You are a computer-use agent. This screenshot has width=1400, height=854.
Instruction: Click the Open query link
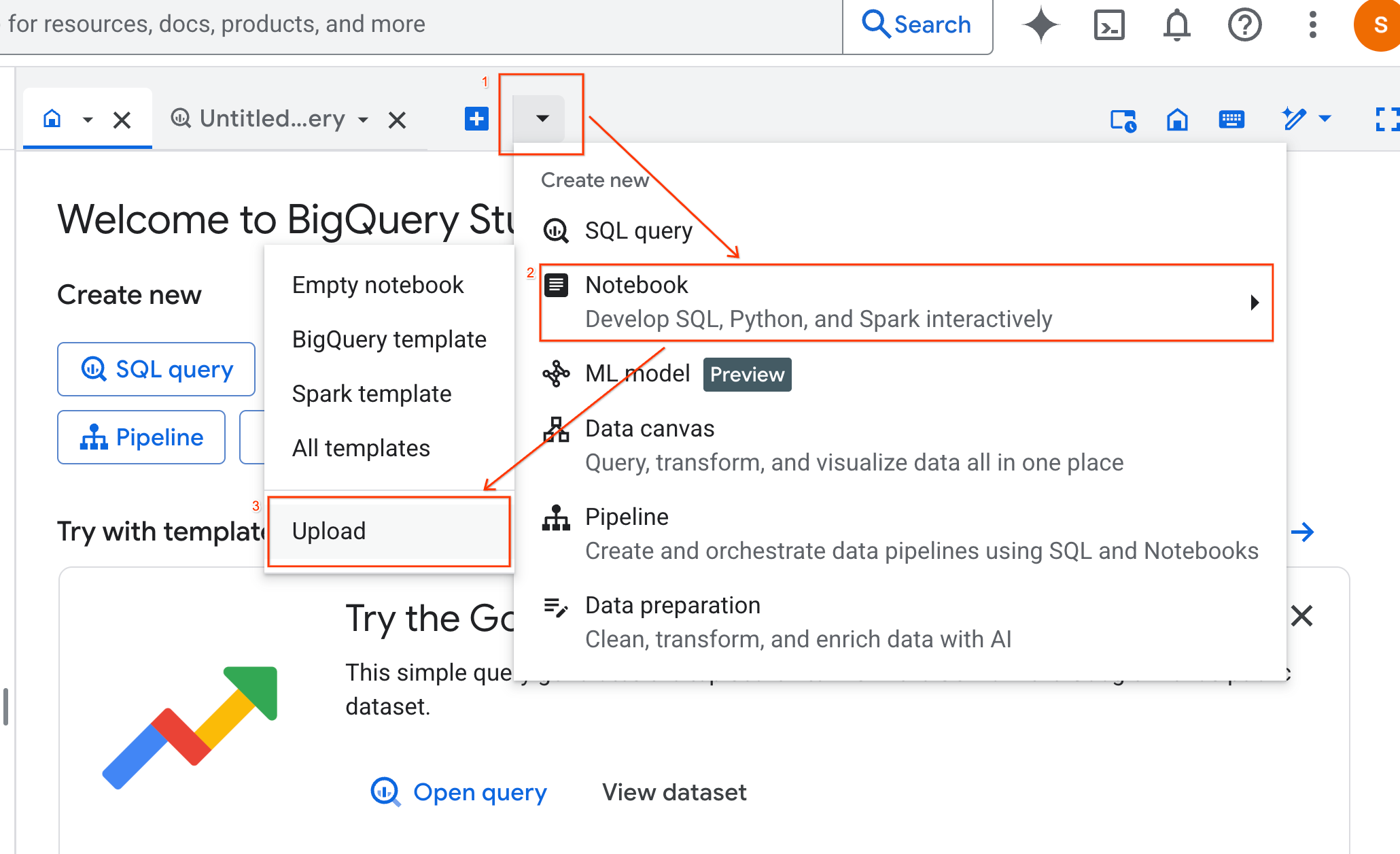pyautogui.click(x=479, y=791)
